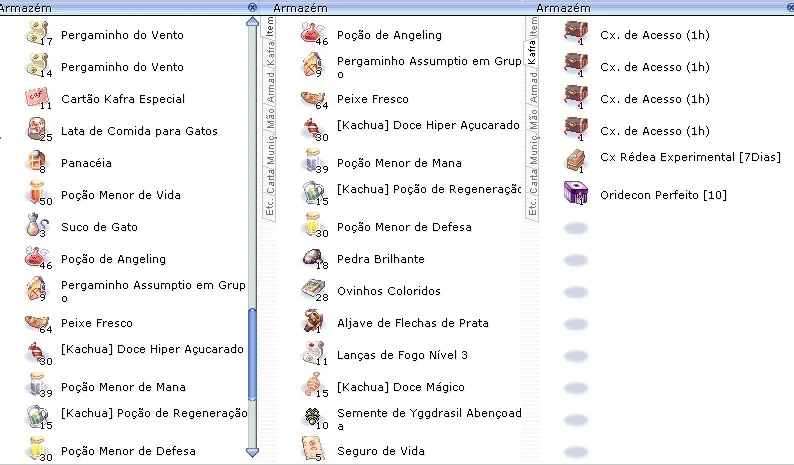Image resolution: width=794 pixels, height=465 pixels.
Task: Select the [Kachua] Doce Mágico candy icon
Action: [x=314, y=385]
